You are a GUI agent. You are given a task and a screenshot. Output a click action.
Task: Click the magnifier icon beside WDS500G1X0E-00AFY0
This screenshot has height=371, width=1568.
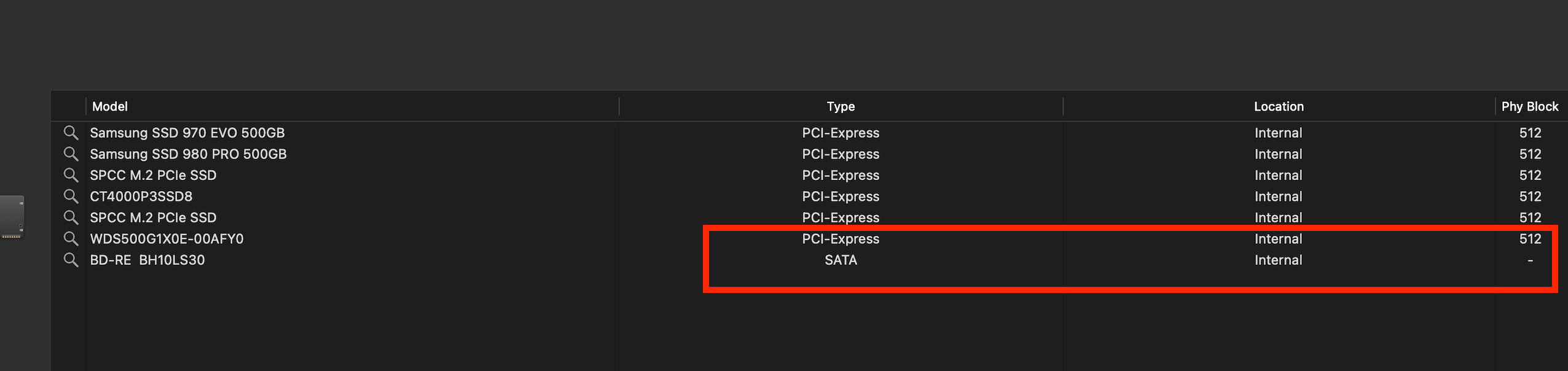[71, 239]
